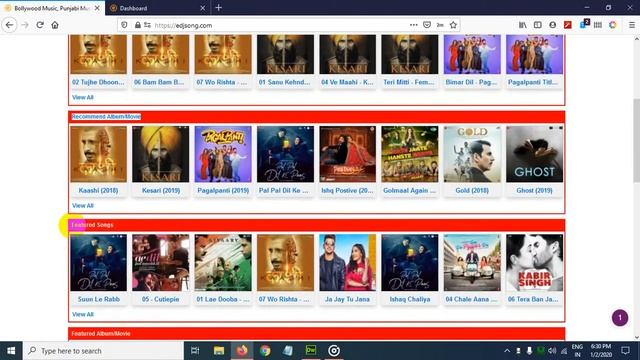Viewport: 640px width, 360px height.
Task: Save page to Pocket
Action: [427, 25]
